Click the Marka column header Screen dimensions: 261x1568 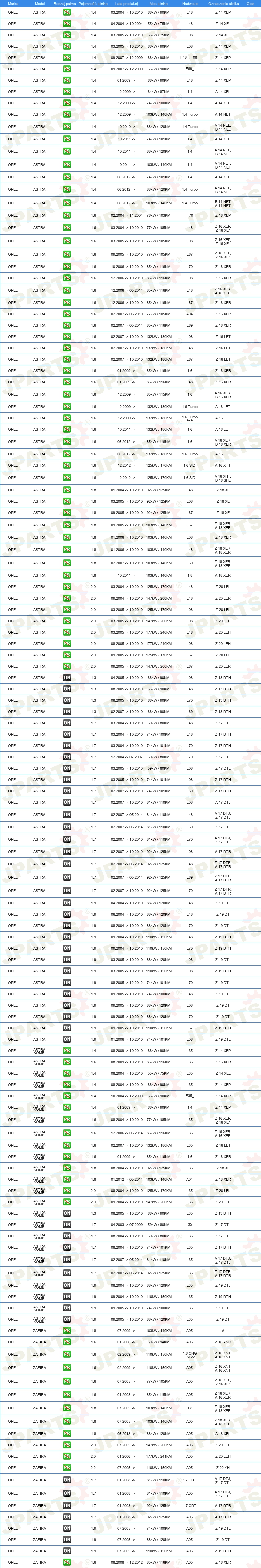tap(13, 4)
